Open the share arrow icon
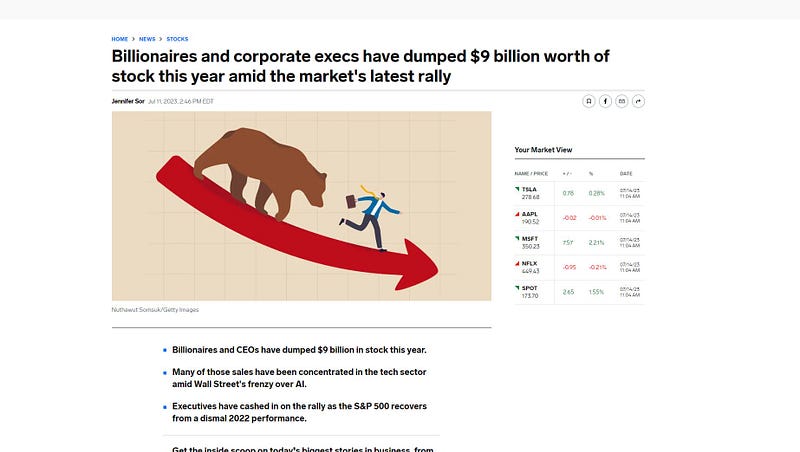Screen dimensions: 800x452 coord(638,102)
